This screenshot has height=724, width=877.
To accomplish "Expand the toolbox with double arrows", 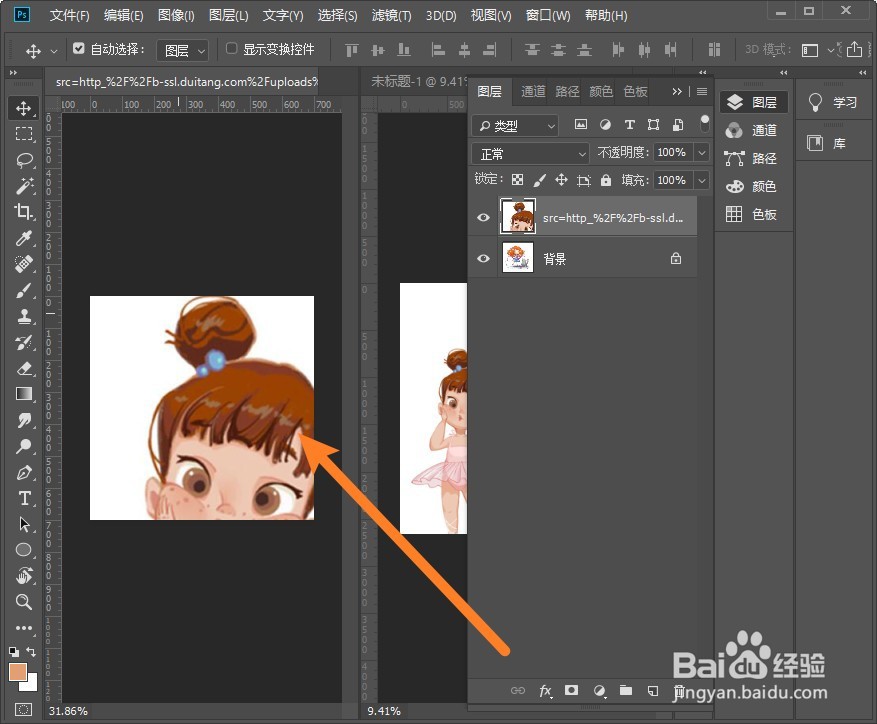I will click(x=13, y=73).
